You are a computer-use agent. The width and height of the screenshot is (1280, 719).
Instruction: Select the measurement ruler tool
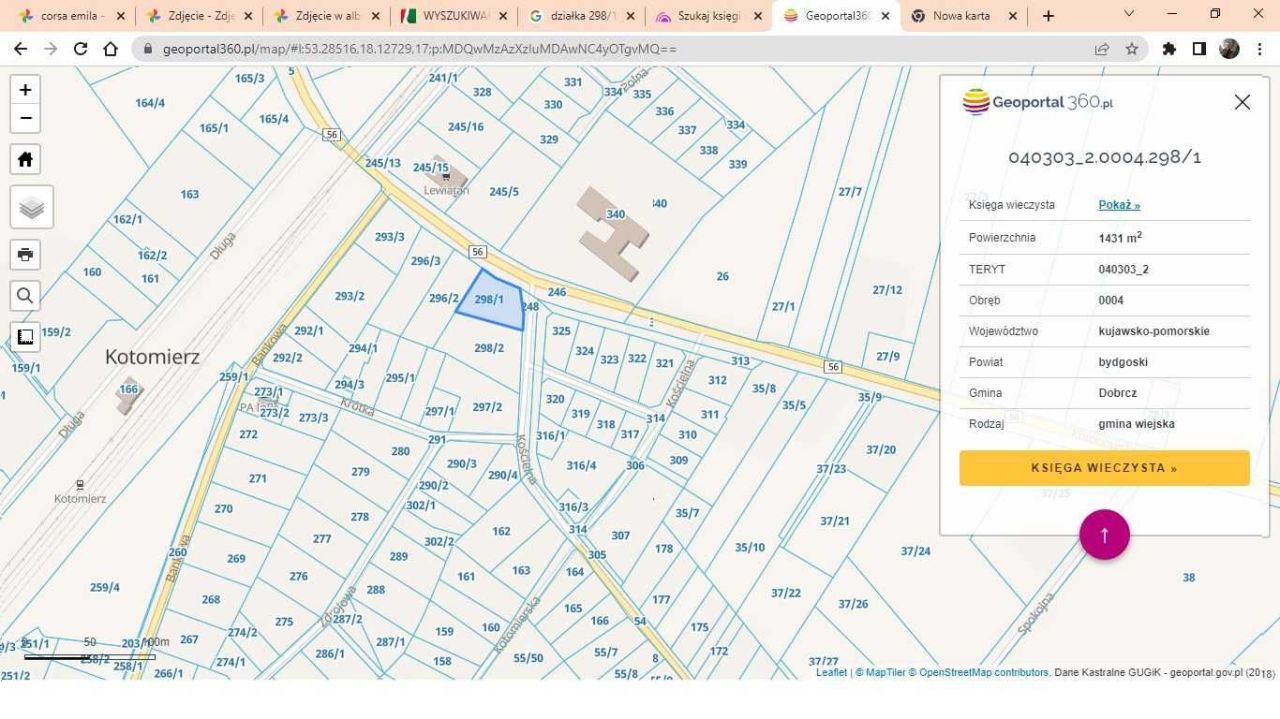pyautogui.click(x=25, y=336)
